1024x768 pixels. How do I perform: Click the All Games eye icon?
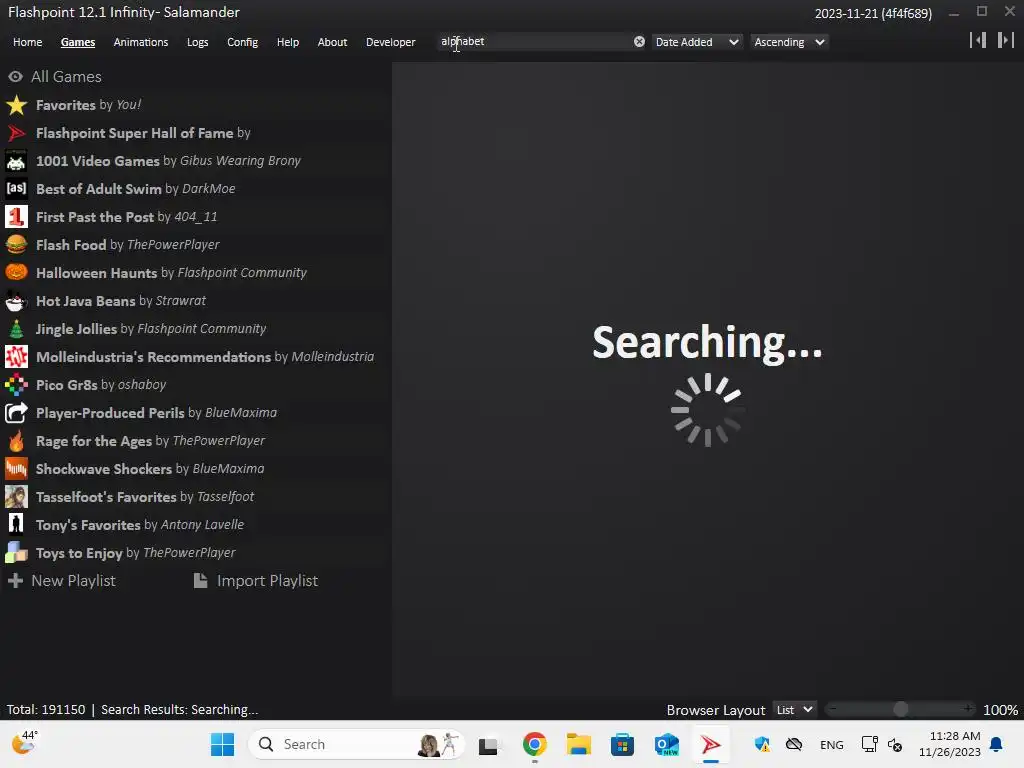[16, 77]
